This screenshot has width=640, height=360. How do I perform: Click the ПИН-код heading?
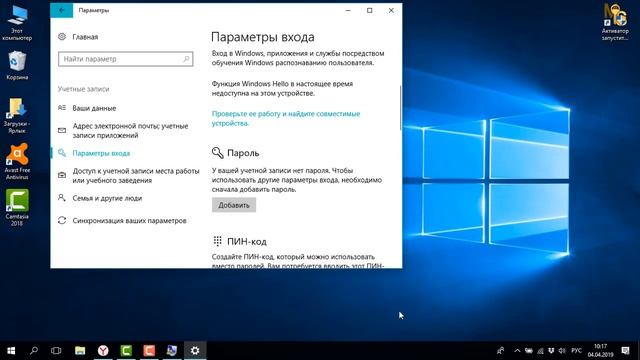click(247, 242)
